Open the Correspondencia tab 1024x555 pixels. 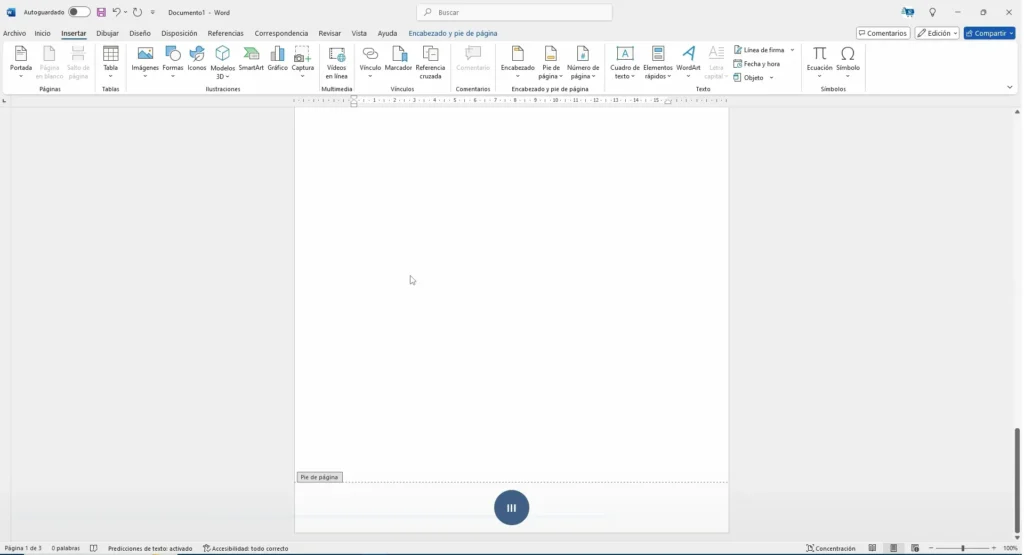281,33
